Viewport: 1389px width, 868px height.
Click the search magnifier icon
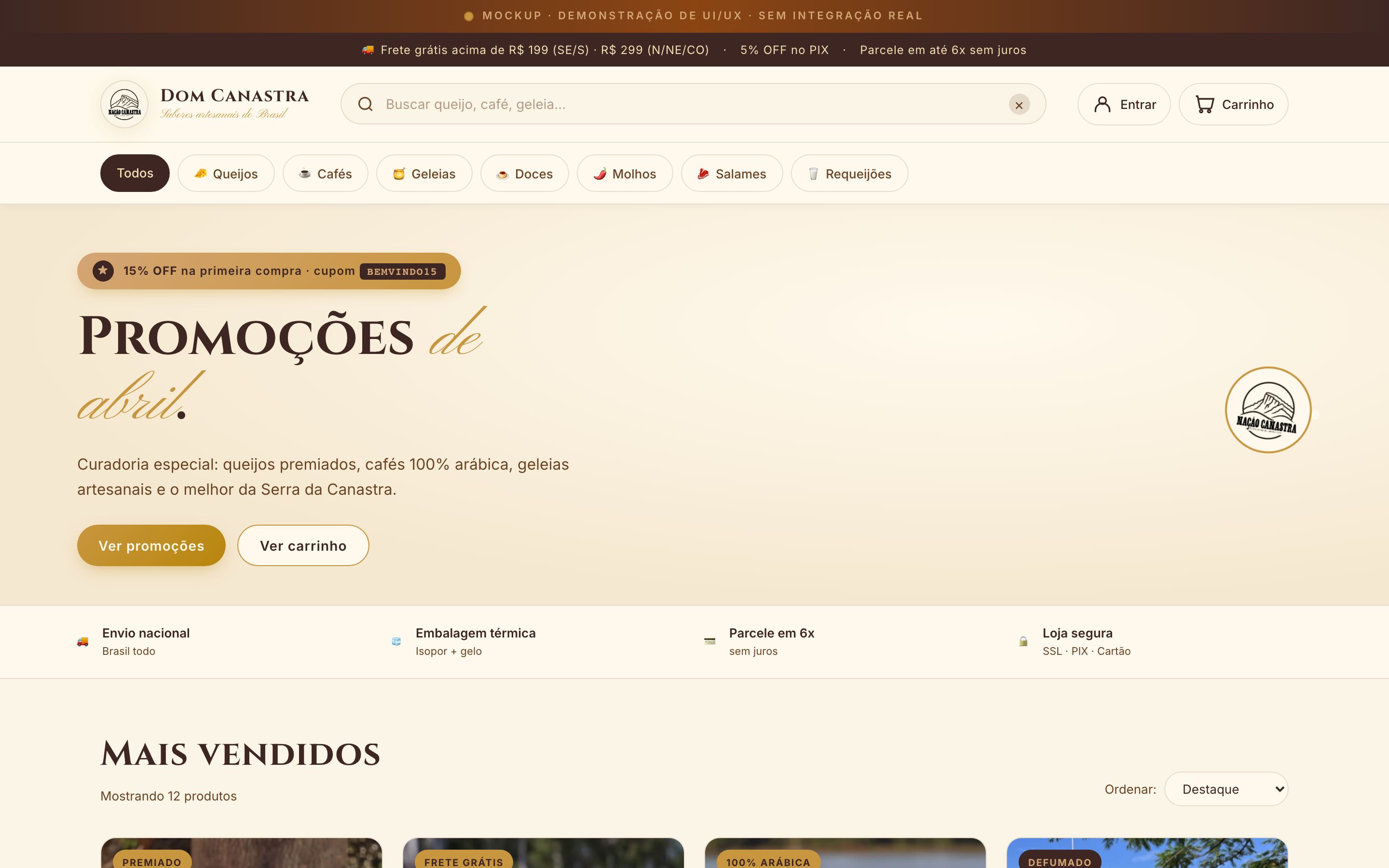point(366,105)
